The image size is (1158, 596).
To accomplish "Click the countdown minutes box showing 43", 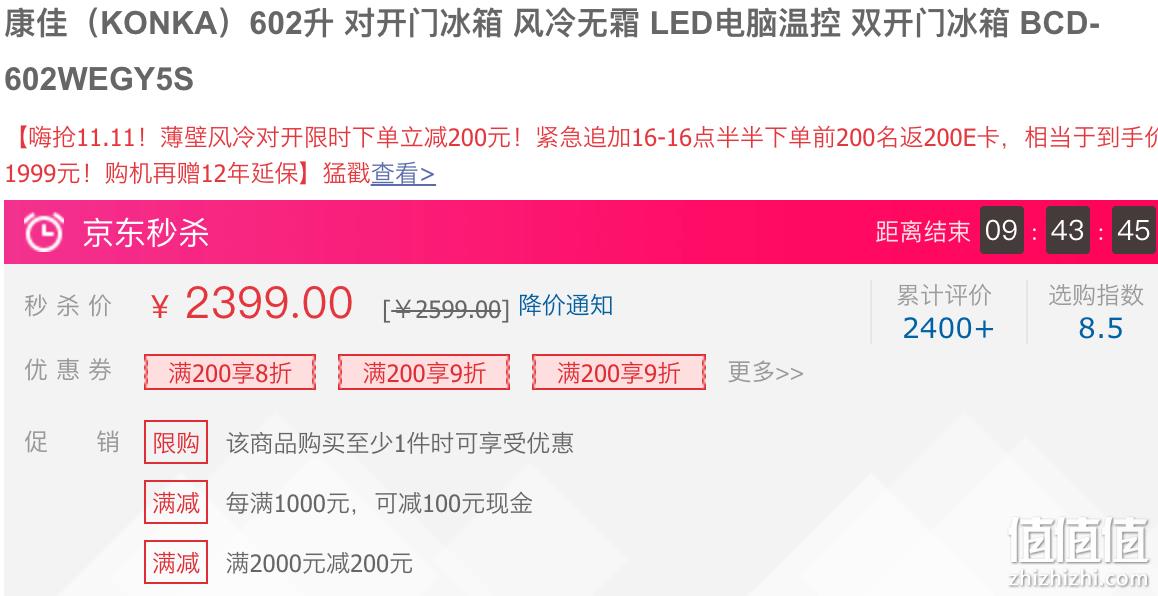I will [x=1068, y=230].
